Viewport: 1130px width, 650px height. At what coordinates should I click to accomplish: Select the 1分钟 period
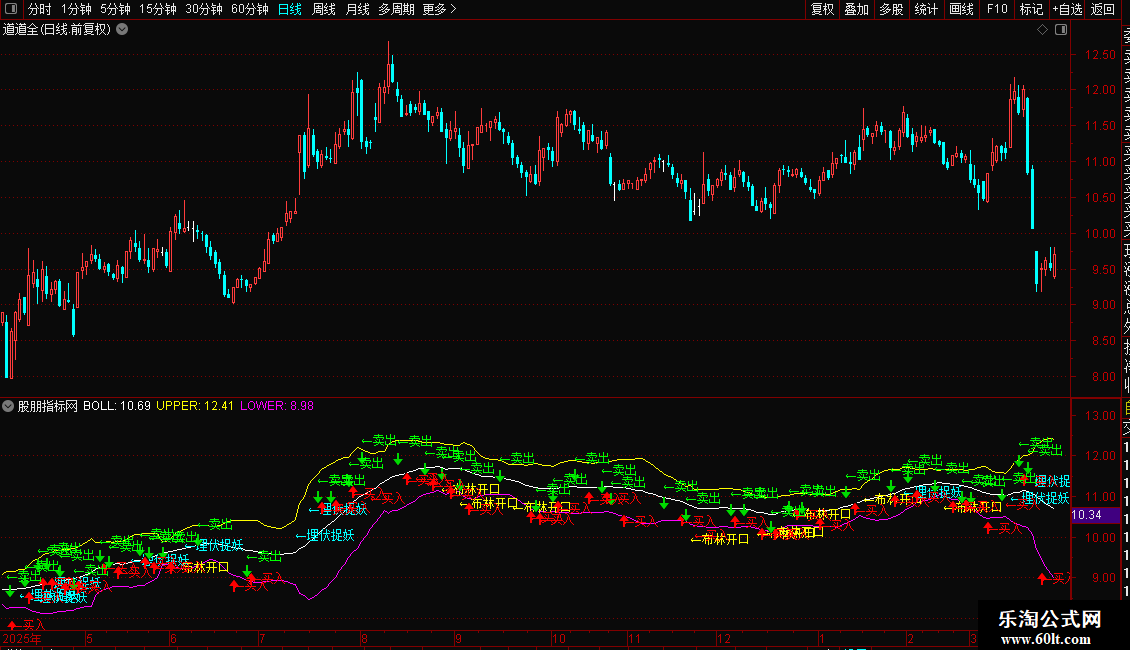(76, 9)
